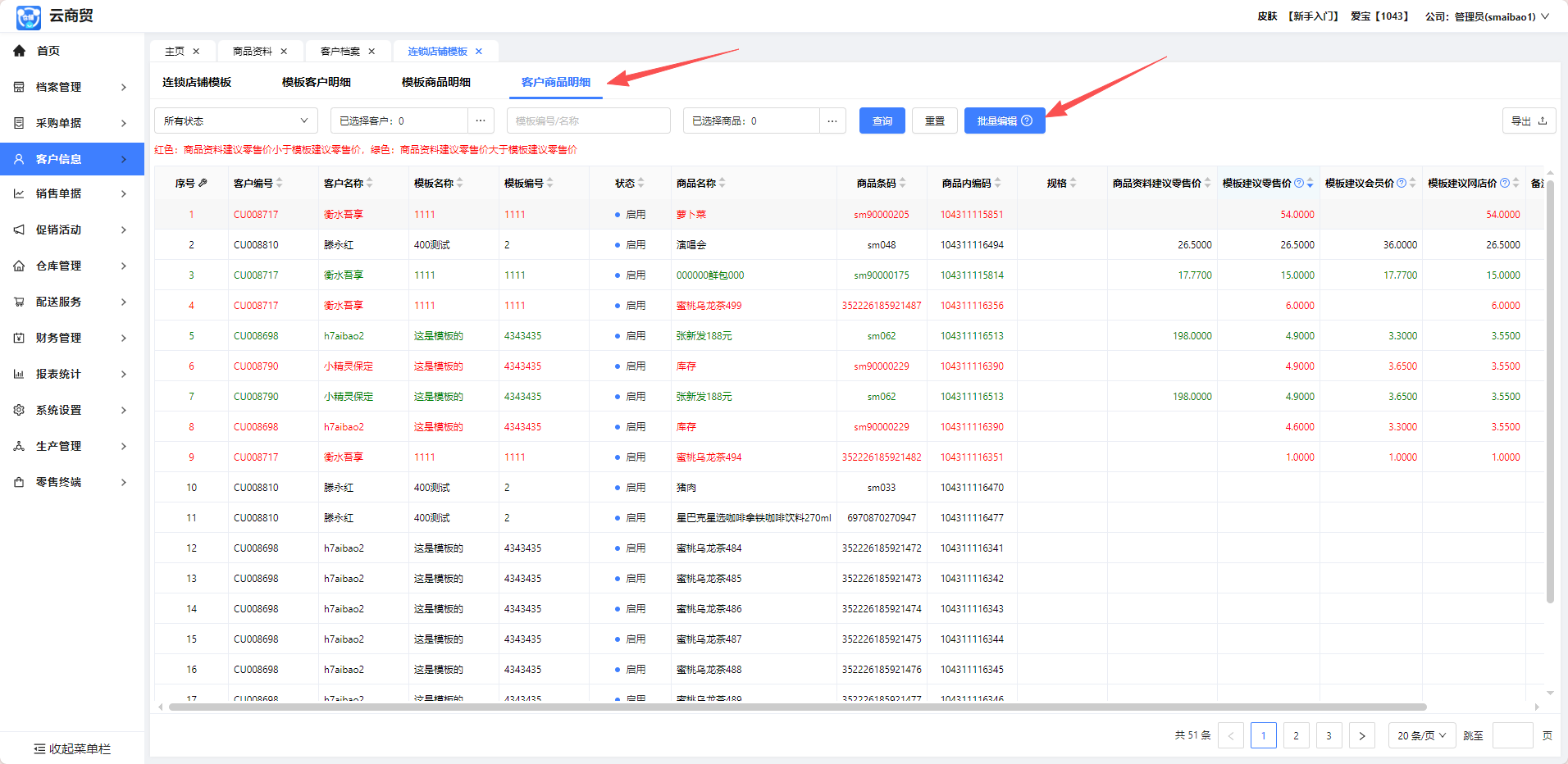Sort the table by 商品条码 column
This screenshot has width=1568, height=764.
click(x=903, y=183)
